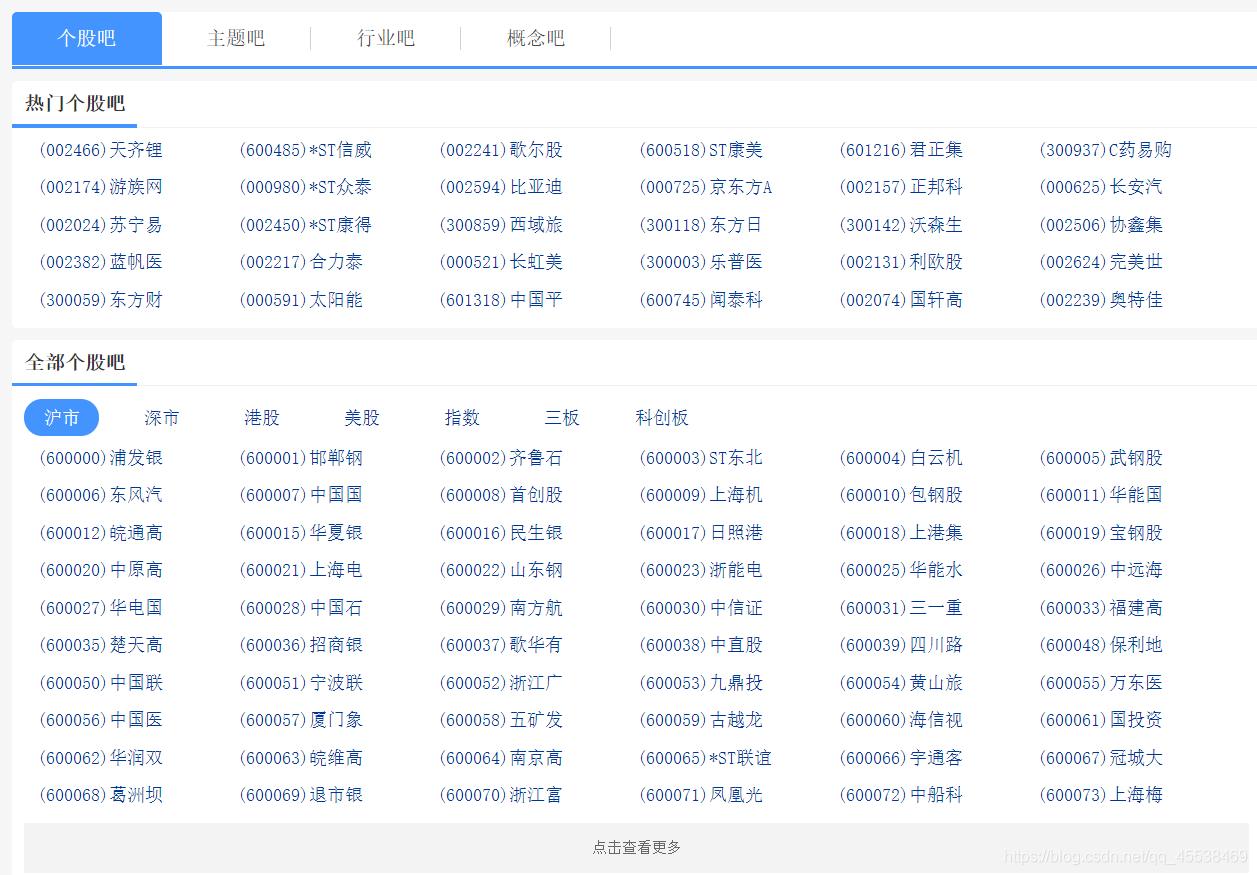Open (600745)闻泰科 link
The image size is (1257, 875).
[x=701, y=300]
